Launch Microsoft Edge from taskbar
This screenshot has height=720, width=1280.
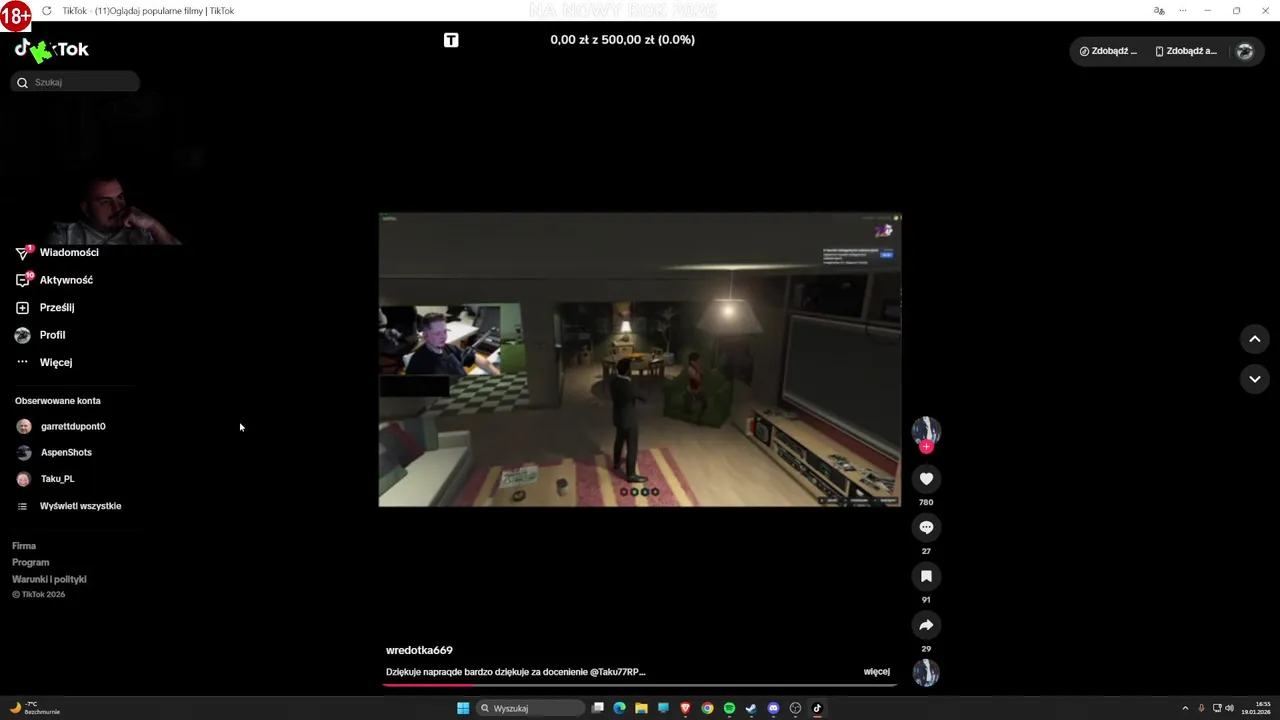point(619,708)
